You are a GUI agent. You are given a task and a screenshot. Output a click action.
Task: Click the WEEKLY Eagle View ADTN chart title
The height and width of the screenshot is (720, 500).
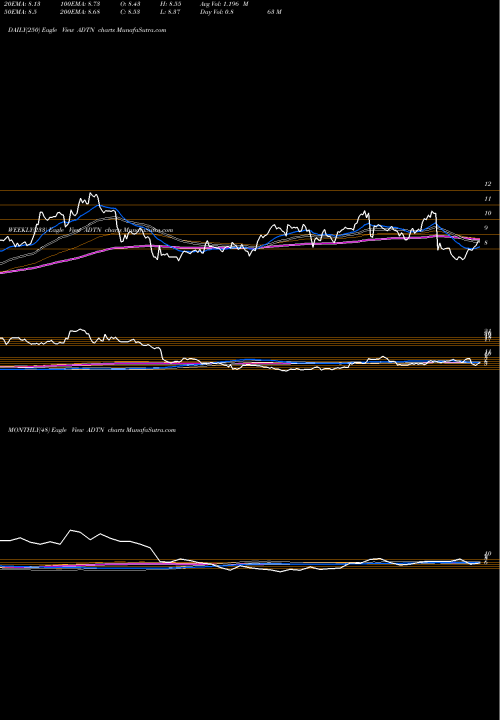(x=90, y=230)
